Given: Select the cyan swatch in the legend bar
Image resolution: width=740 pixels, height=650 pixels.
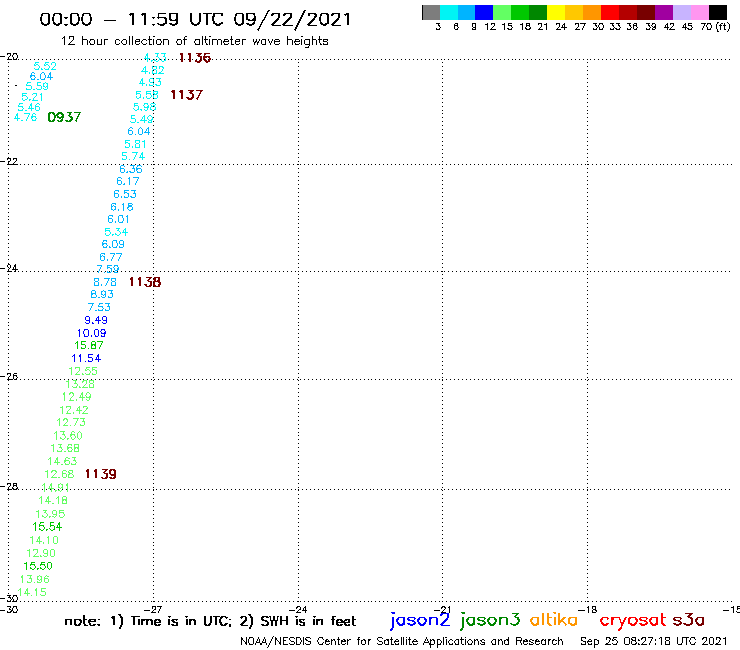Looking at the screenshot, I should coord(448,12).
